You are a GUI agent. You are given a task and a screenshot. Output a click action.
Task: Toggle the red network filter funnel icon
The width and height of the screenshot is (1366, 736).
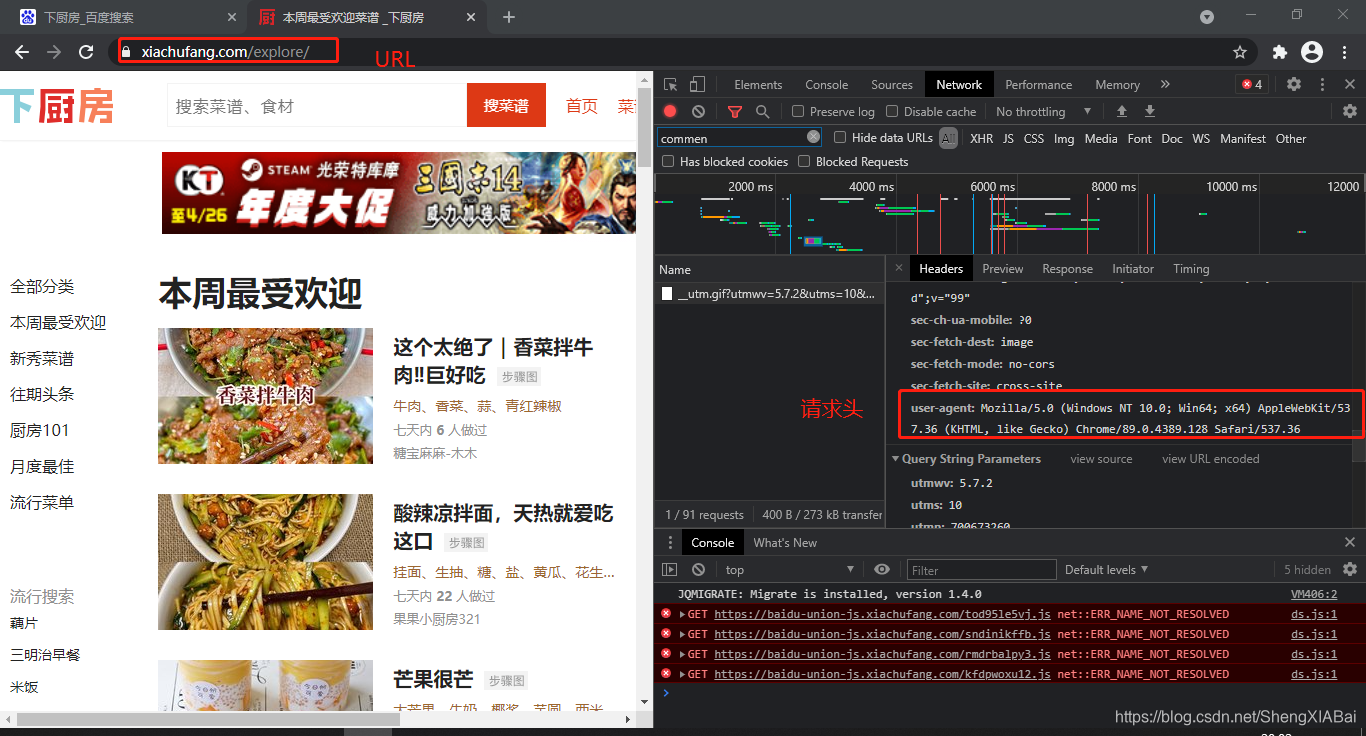tap(735, 112)
